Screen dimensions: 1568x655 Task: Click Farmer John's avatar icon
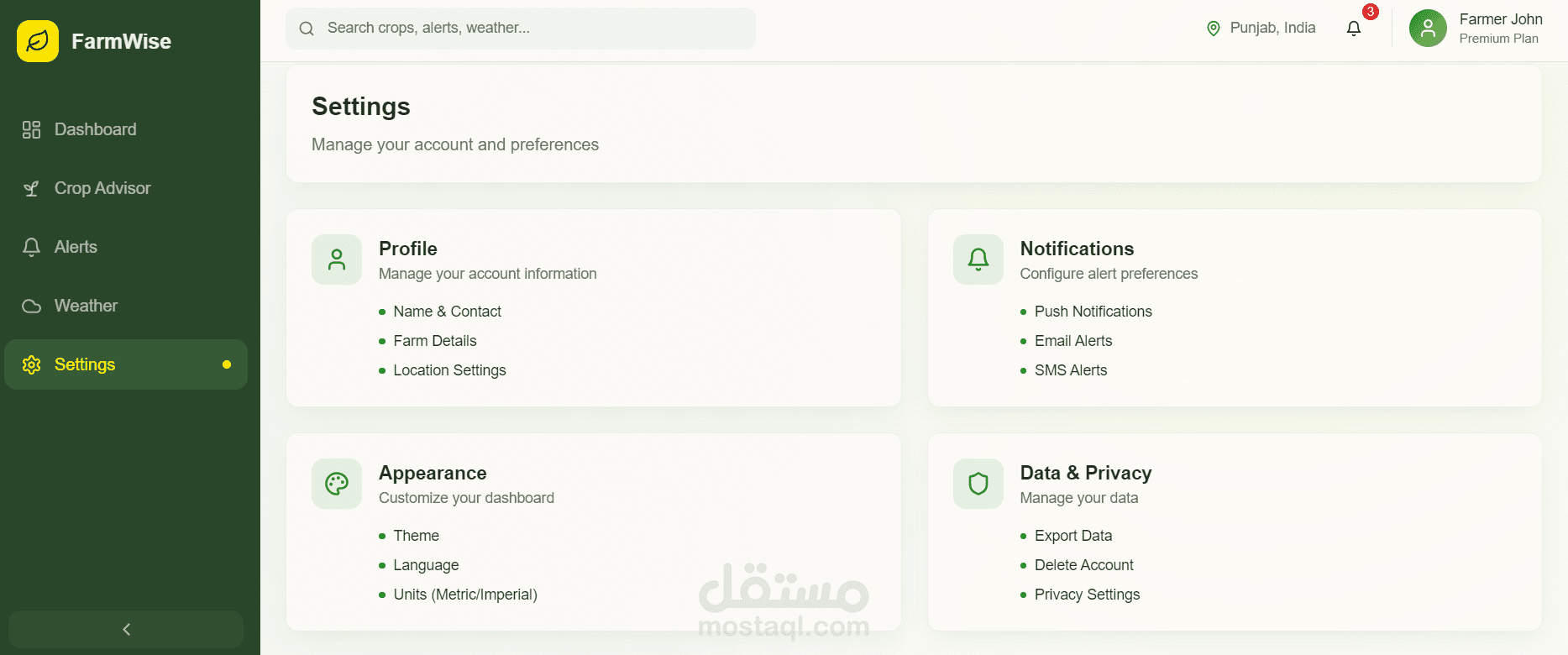tap(1428, 29)
